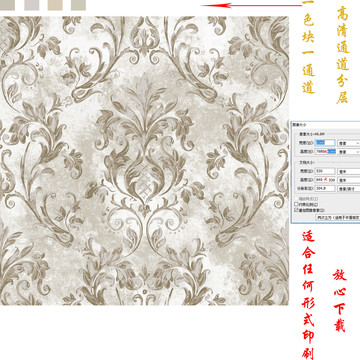Open the document height unit dropdown

point(349,180)
